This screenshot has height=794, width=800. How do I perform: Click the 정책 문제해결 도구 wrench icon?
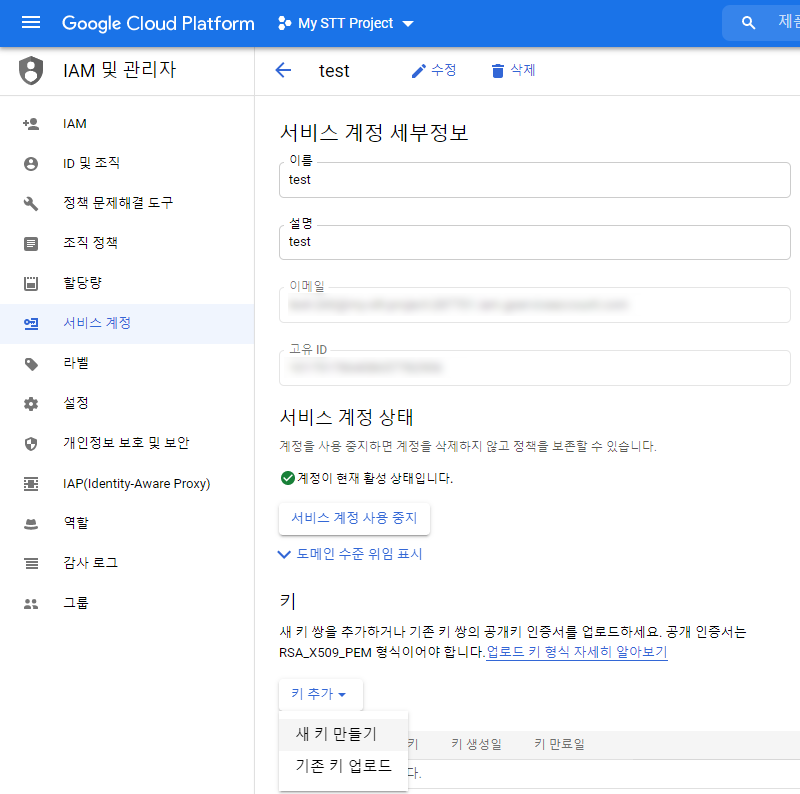point(31,204)
